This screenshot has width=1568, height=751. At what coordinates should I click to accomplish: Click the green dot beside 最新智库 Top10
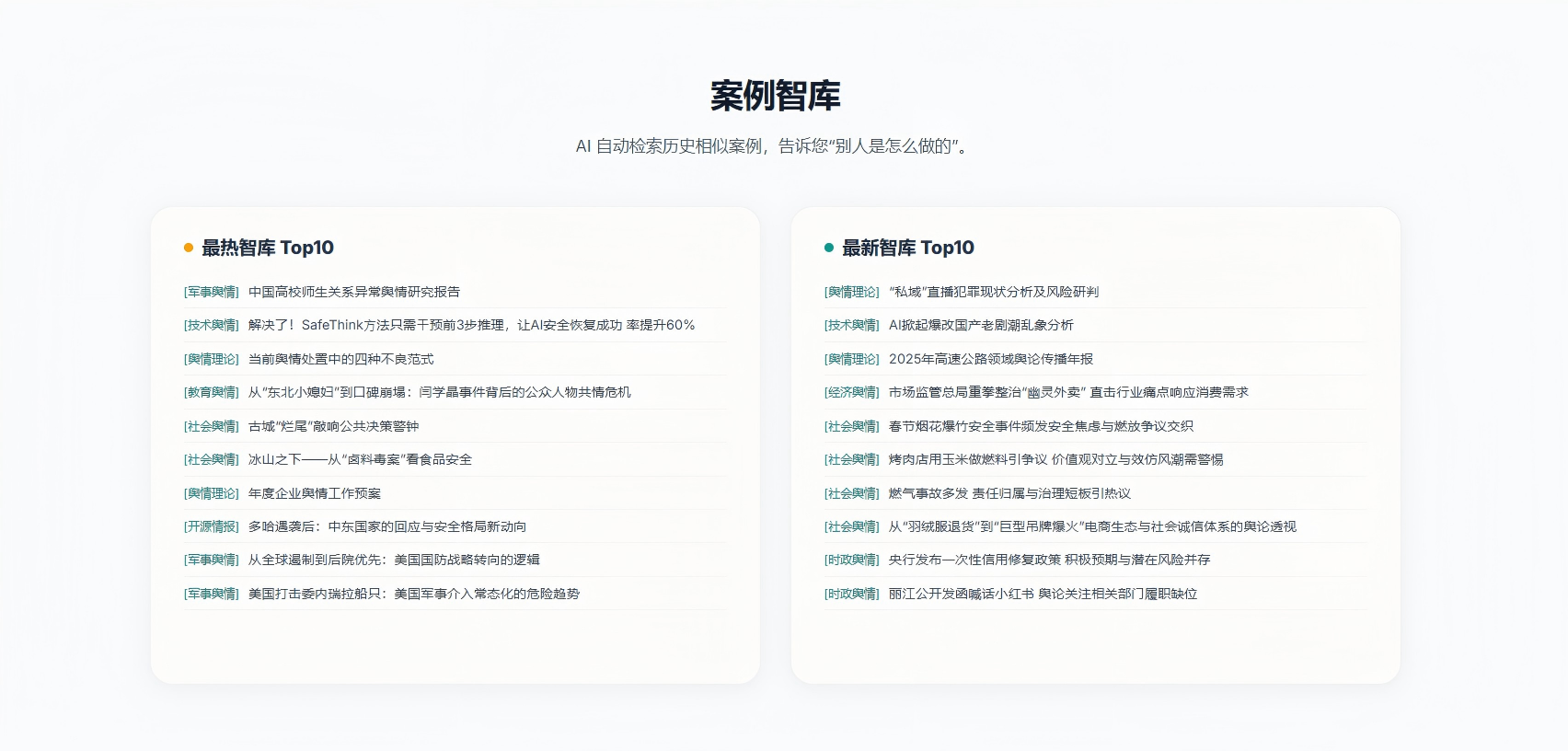click(829, 248)
